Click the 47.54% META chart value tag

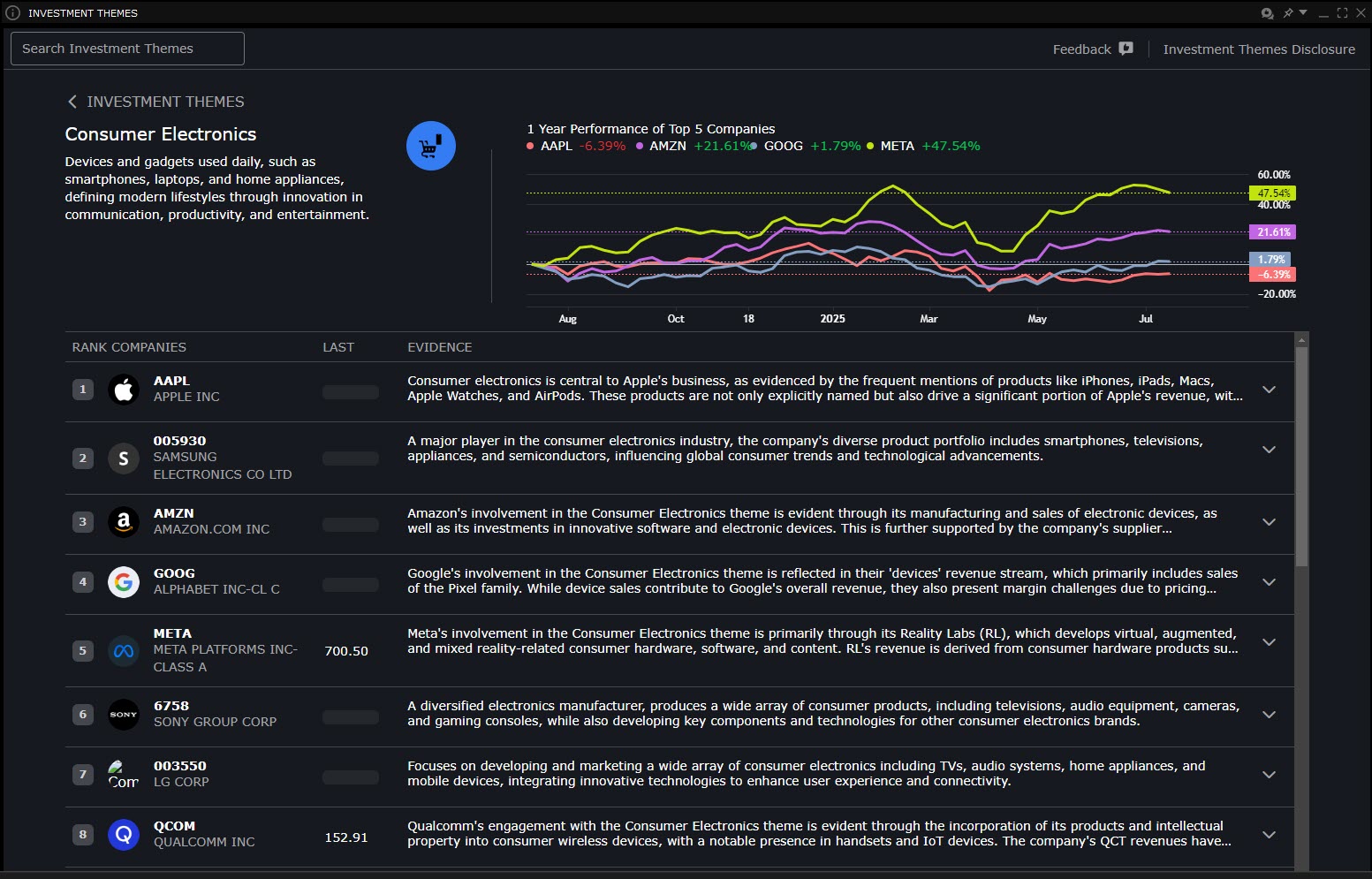(1272, 193)
